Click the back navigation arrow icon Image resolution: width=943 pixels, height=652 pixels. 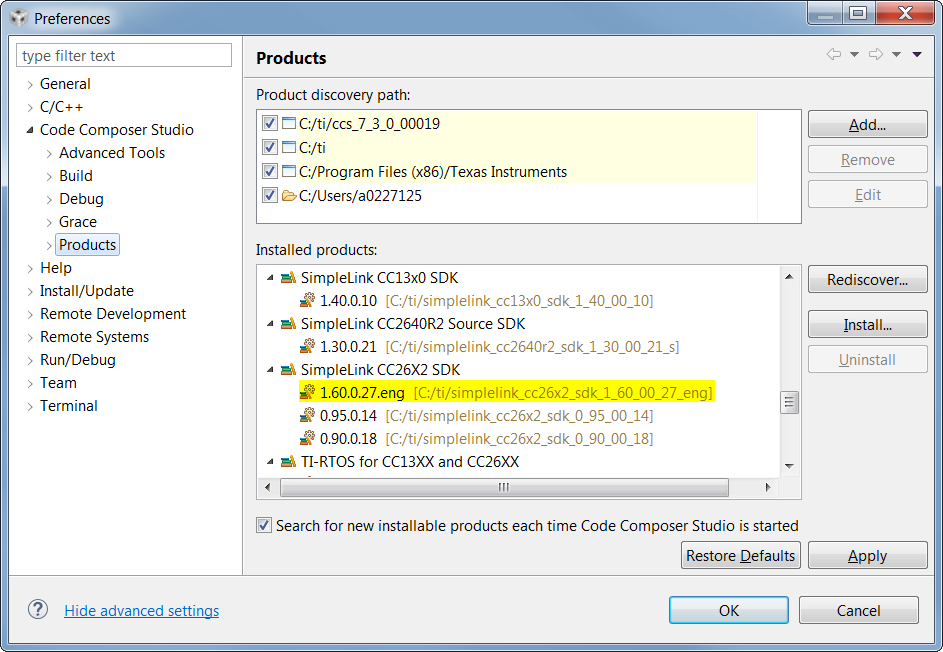(x=834, y=54)
